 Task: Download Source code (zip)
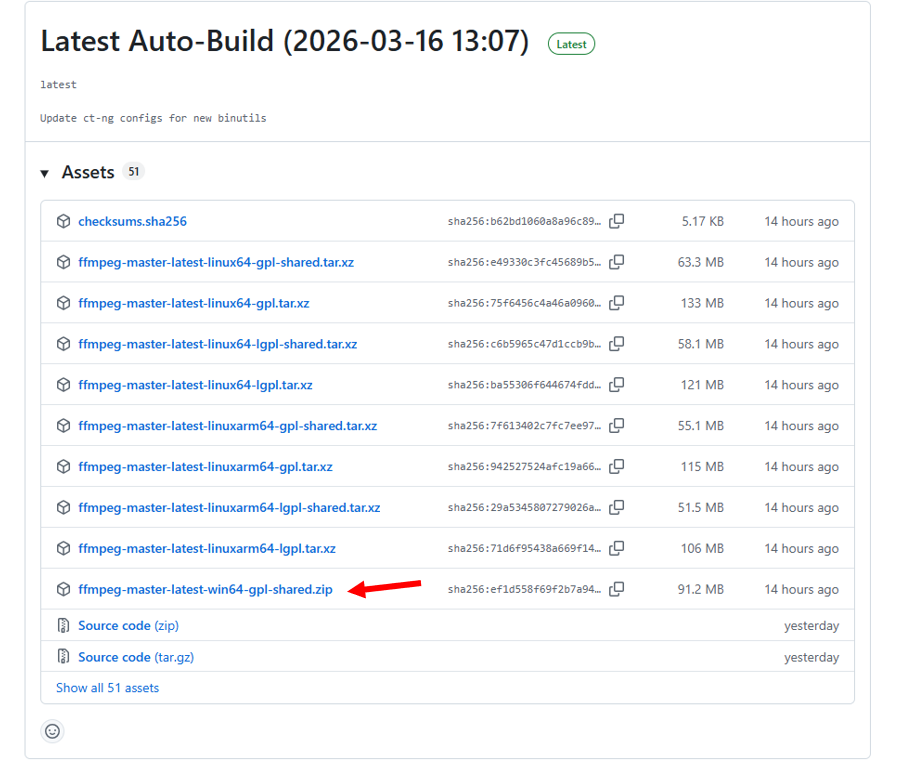coord(129,626)
